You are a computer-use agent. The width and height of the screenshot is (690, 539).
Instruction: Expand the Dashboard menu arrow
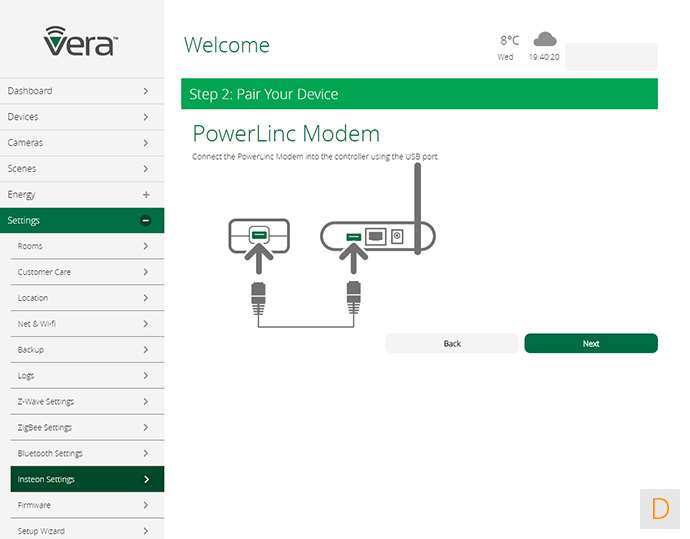(x=146, y=91)
